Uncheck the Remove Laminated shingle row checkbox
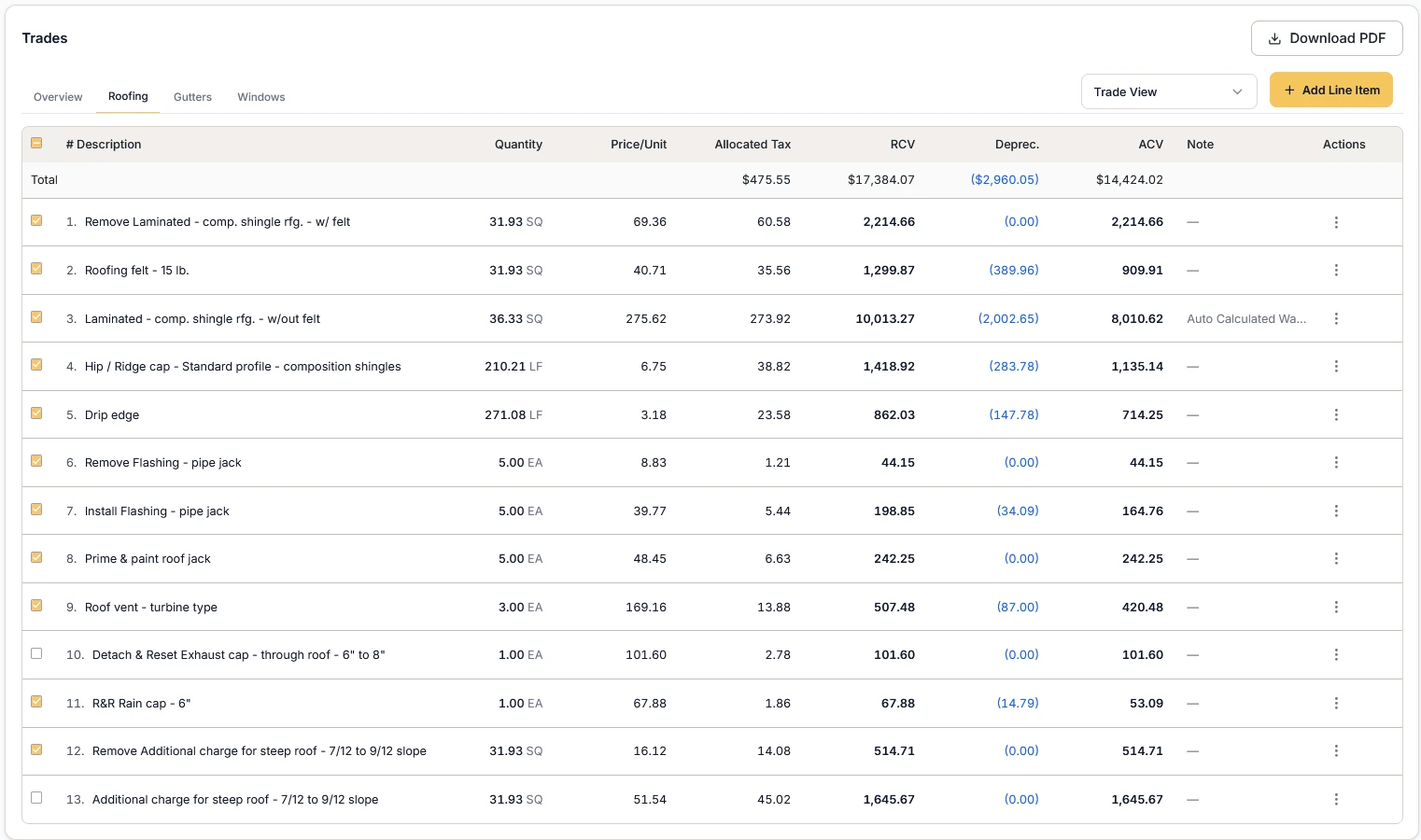1421x840 pixels. [x=36, y=220]
